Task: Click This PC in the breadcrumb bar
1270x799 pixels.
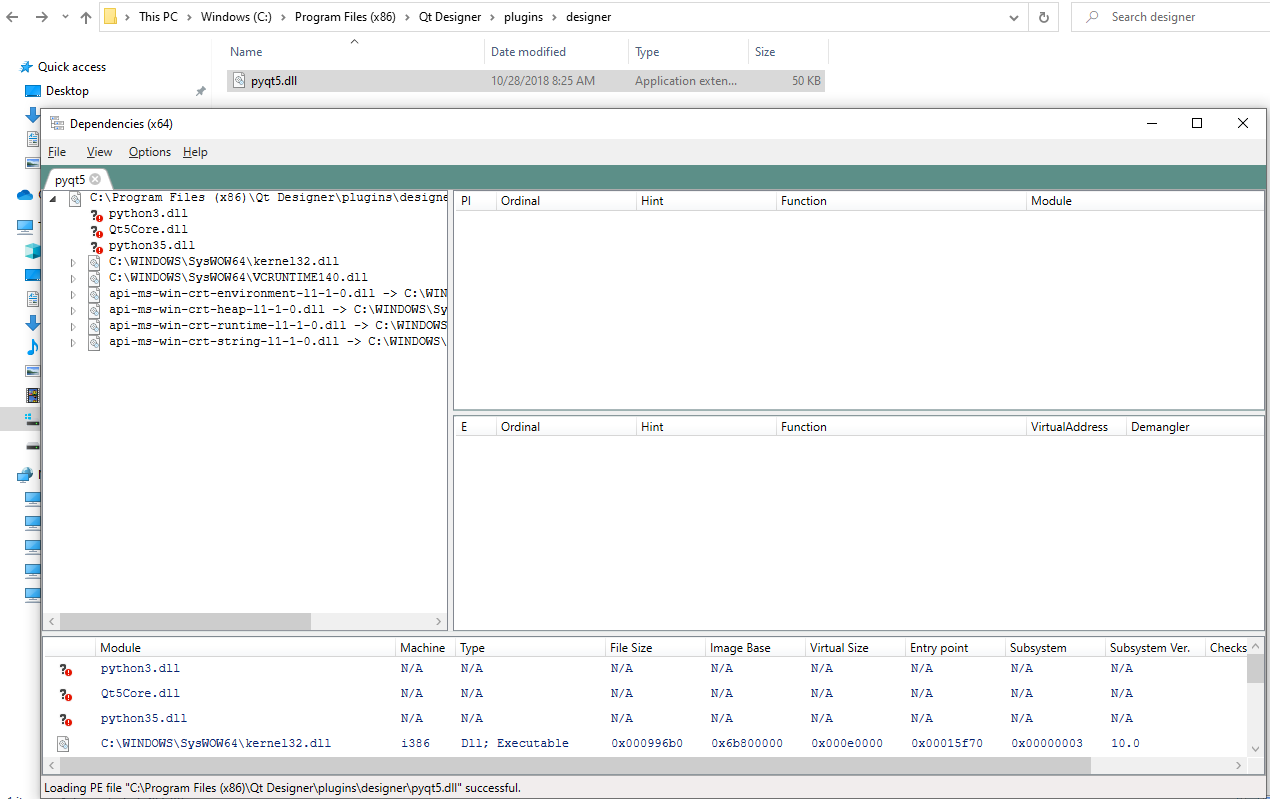Action: [157, 17]
